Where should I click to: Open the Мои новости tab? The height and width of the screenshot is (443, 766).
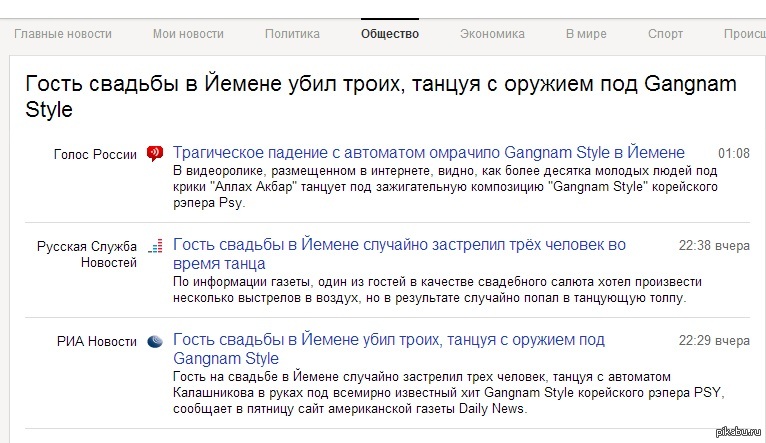188,33
